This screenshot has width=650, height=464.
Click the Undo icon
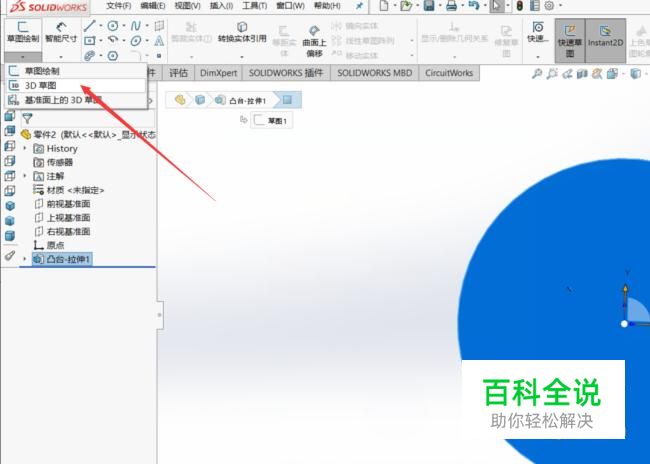pos(473,6)
